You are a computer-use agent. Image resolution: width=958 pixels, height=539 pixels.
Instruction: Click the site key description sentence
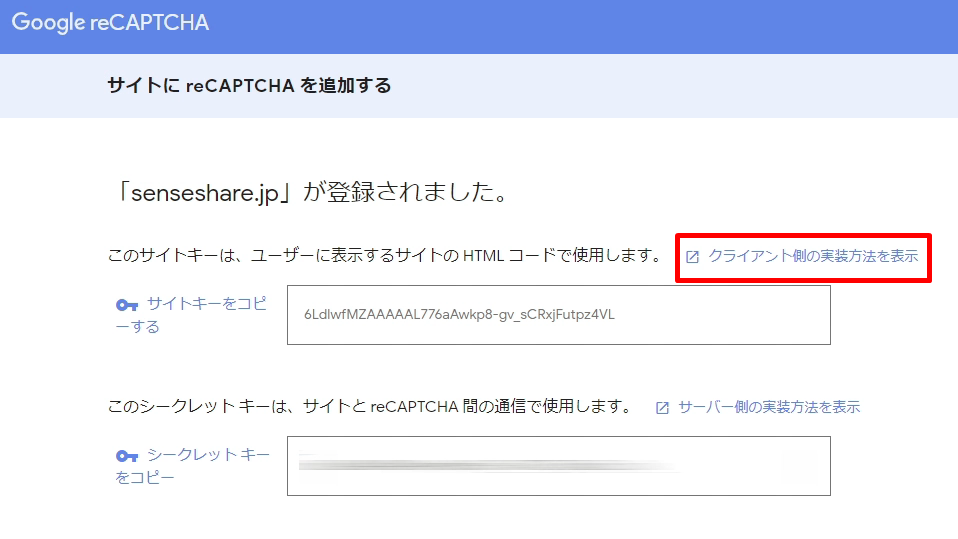pos(385,255)
